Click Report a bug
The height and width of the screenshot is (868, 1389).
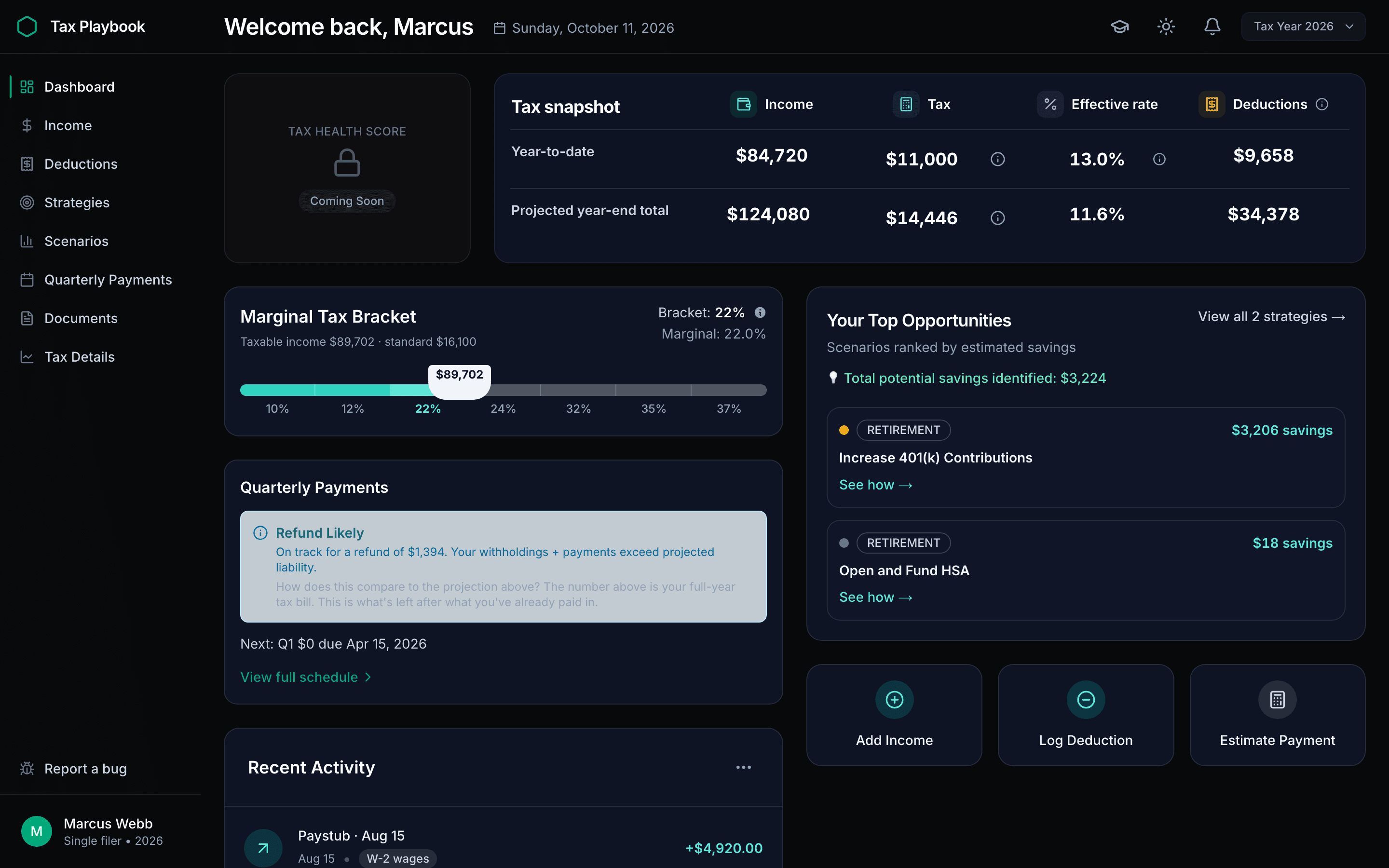[73, 769]
